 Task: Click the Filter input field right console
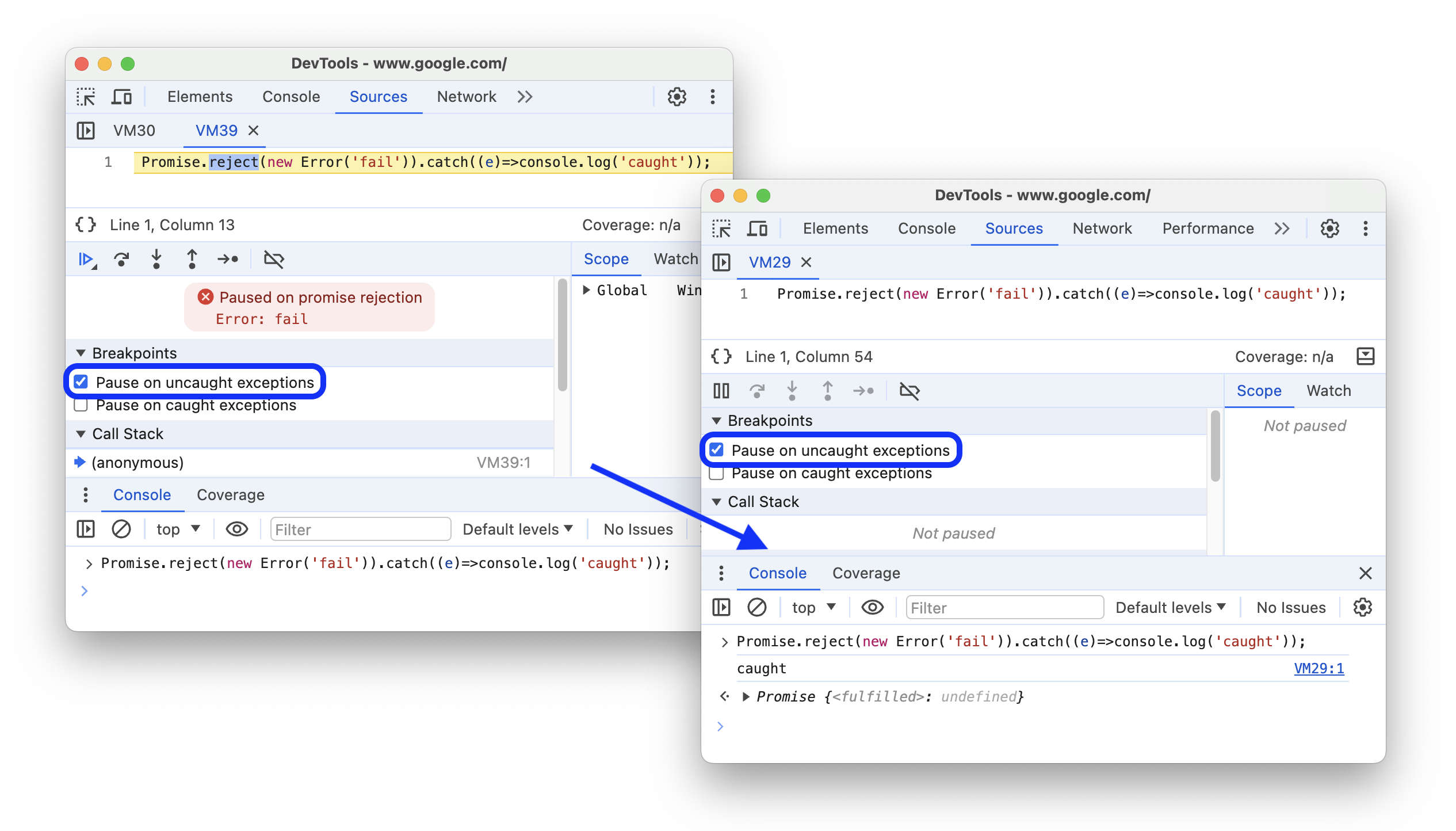click(x=1000, y=608)
